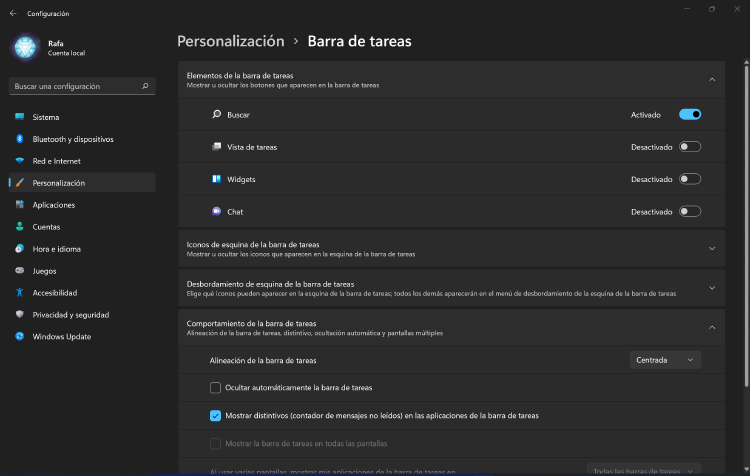This screenshot has height=476, width=750.
Task: Click the Accesibilidad figure icon
Action: [x=20, y=292]
